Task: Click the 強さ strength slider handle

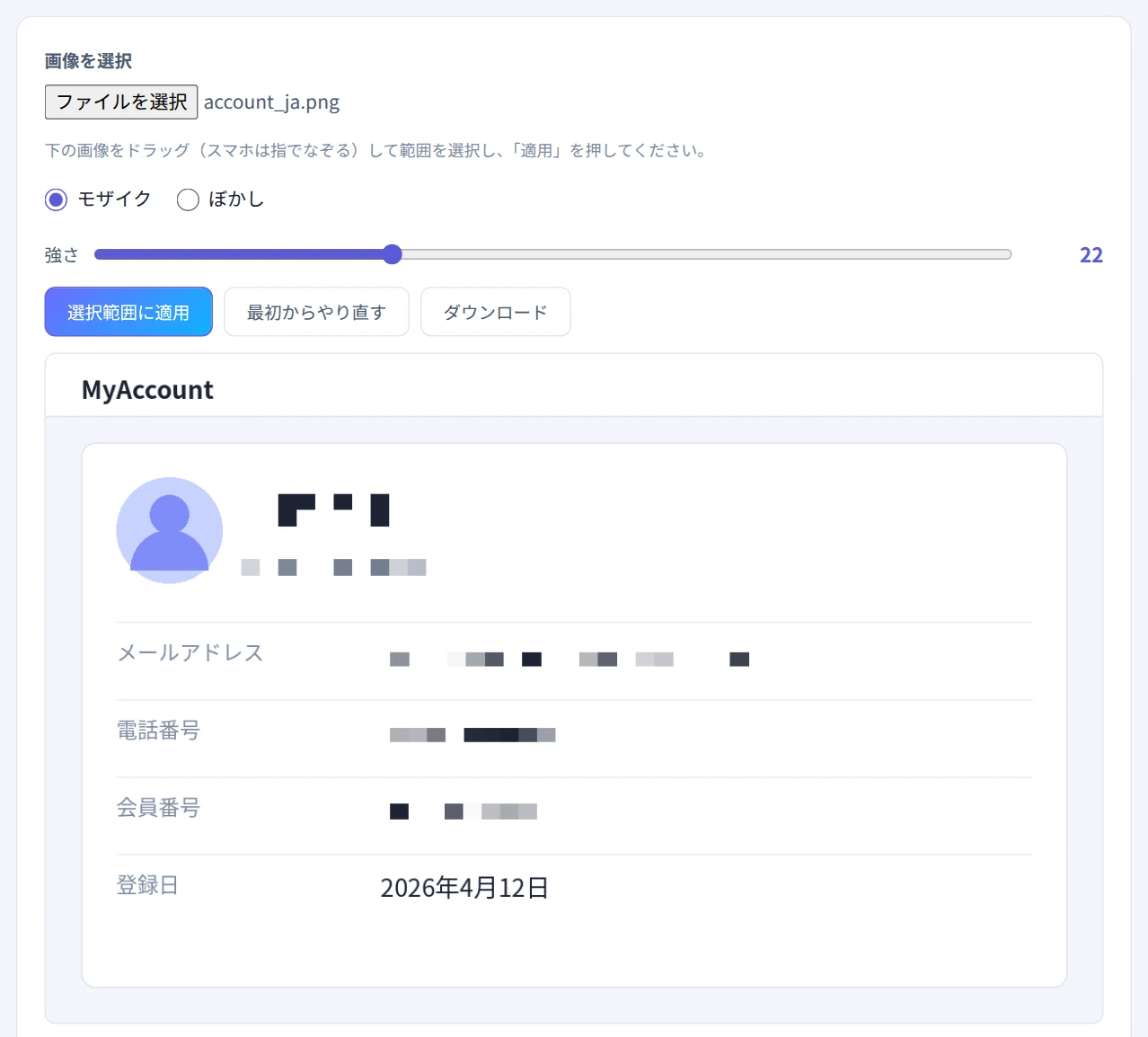Action: (392, 254)
